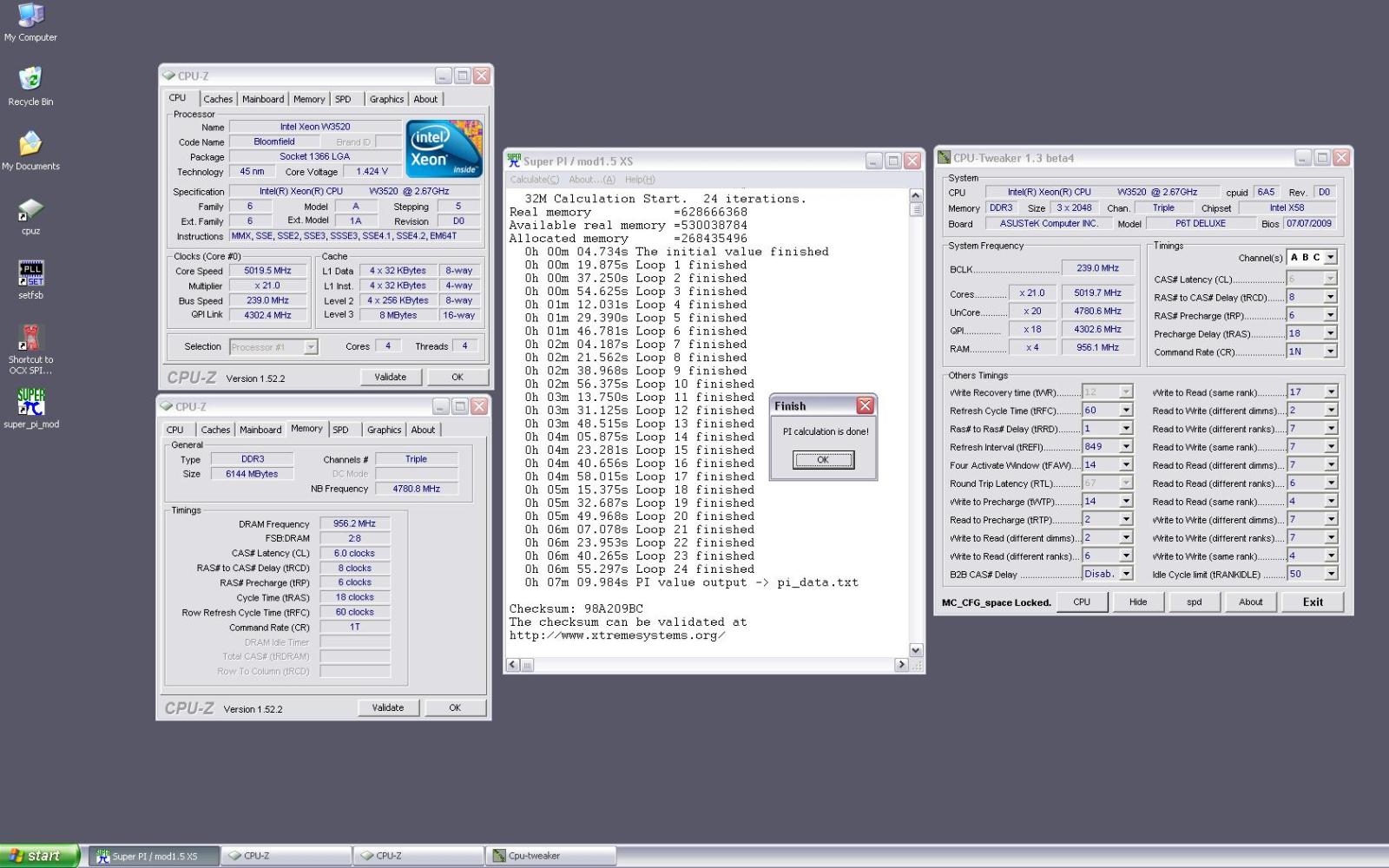Open SPD tab in upper CPU-Z
1389x868 pixels.
[x=344, y=99]
